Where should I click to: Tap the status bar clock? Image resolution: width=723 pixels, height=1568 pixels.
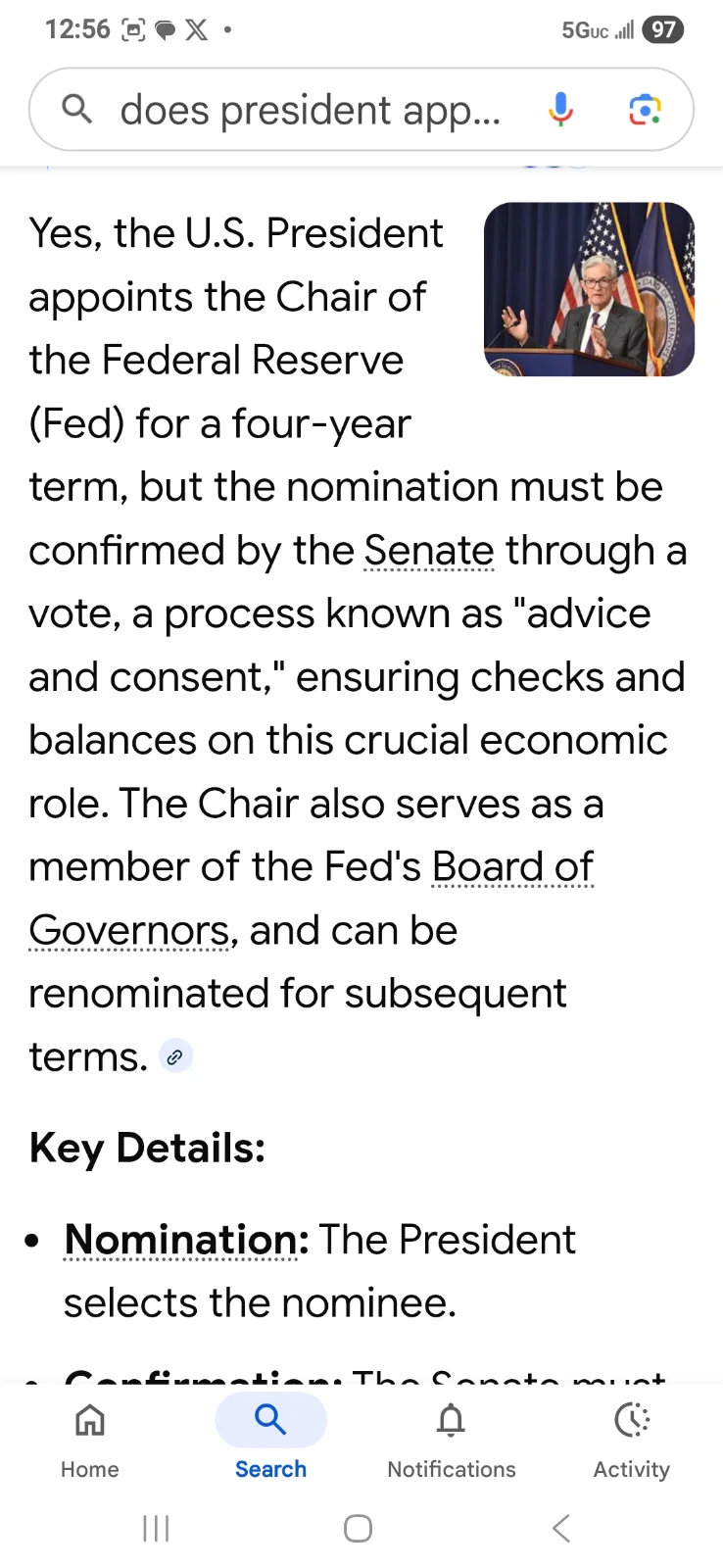tap(77, 30)
